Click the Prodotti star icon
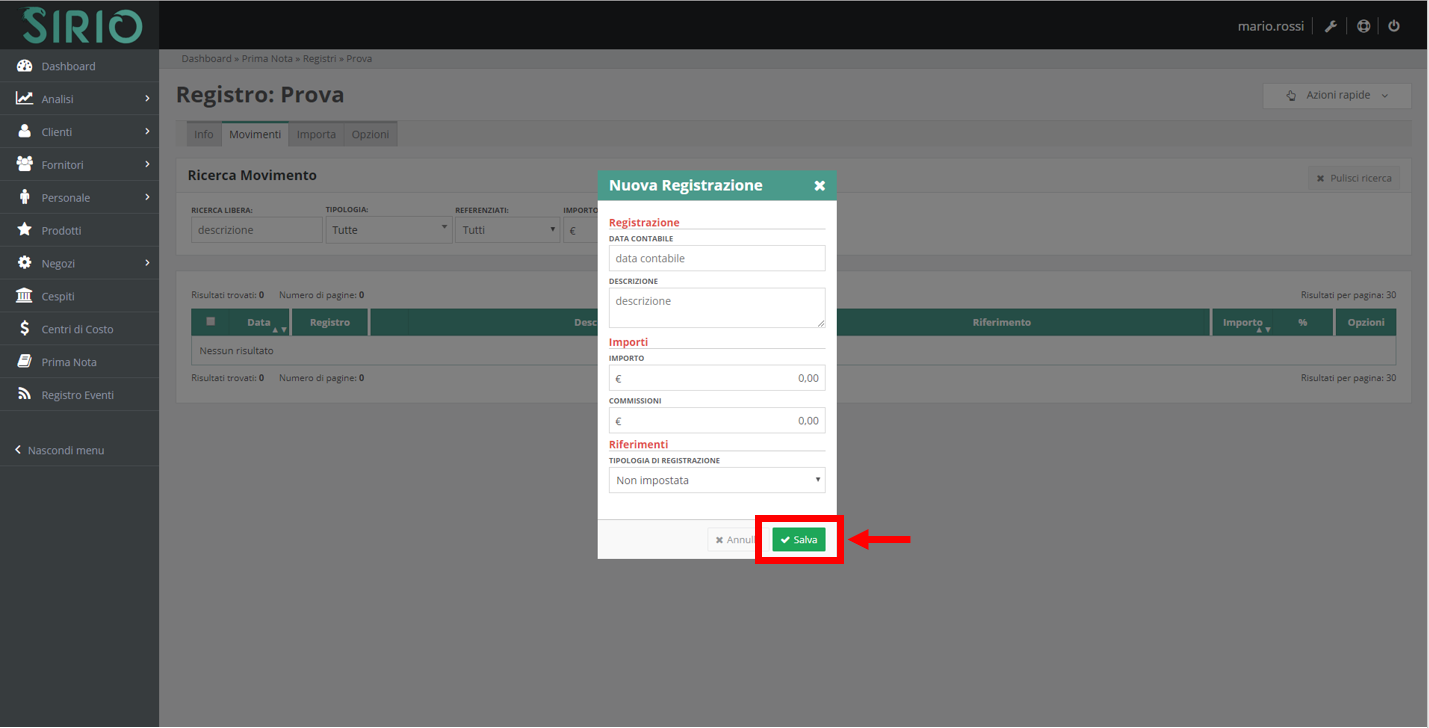Image resolution: width=1429 pixels, height=728 pixels. (25, 230)
